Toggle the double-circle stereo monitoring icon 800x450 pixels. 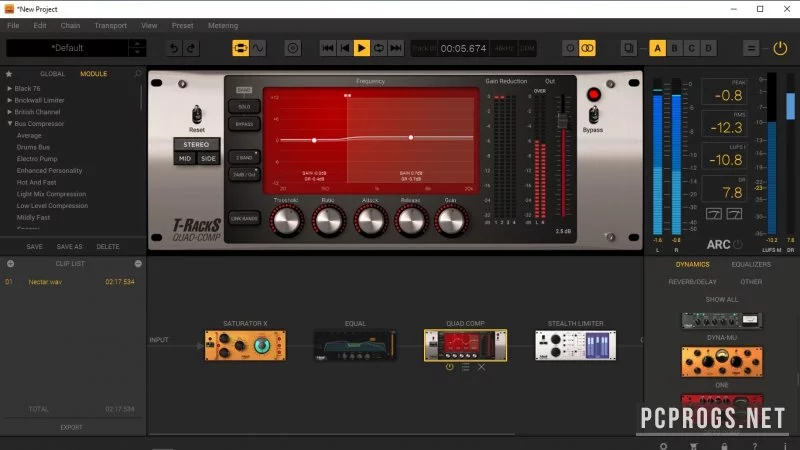coord(587,48)
